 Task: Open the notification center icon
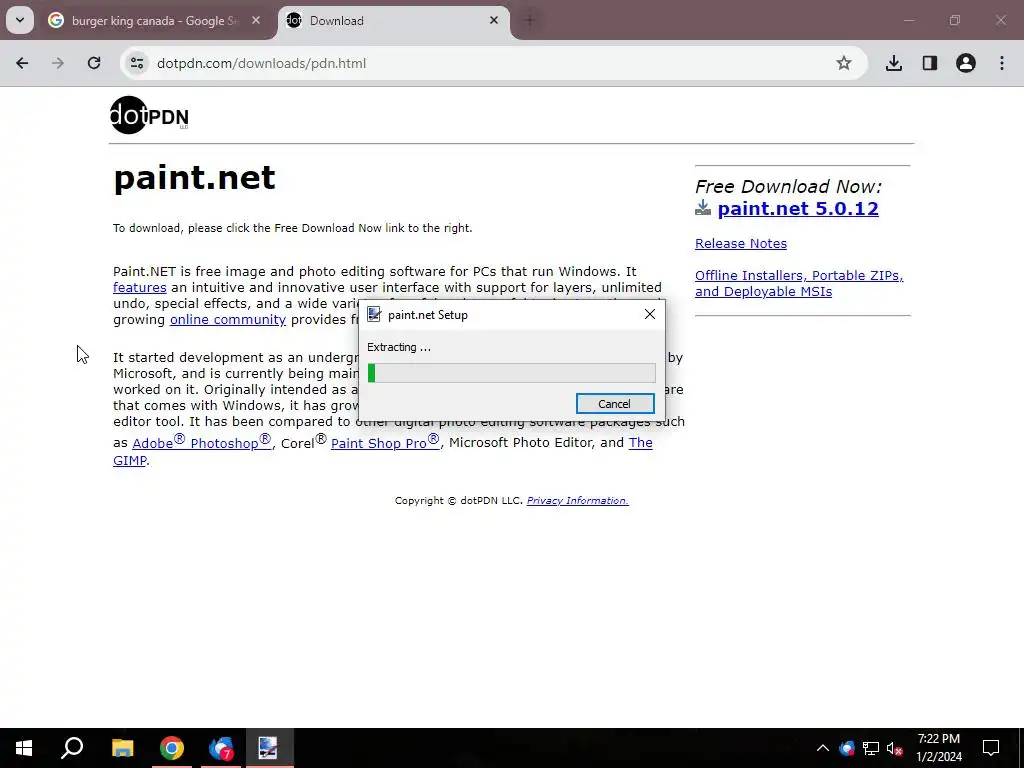click(991, 748)
